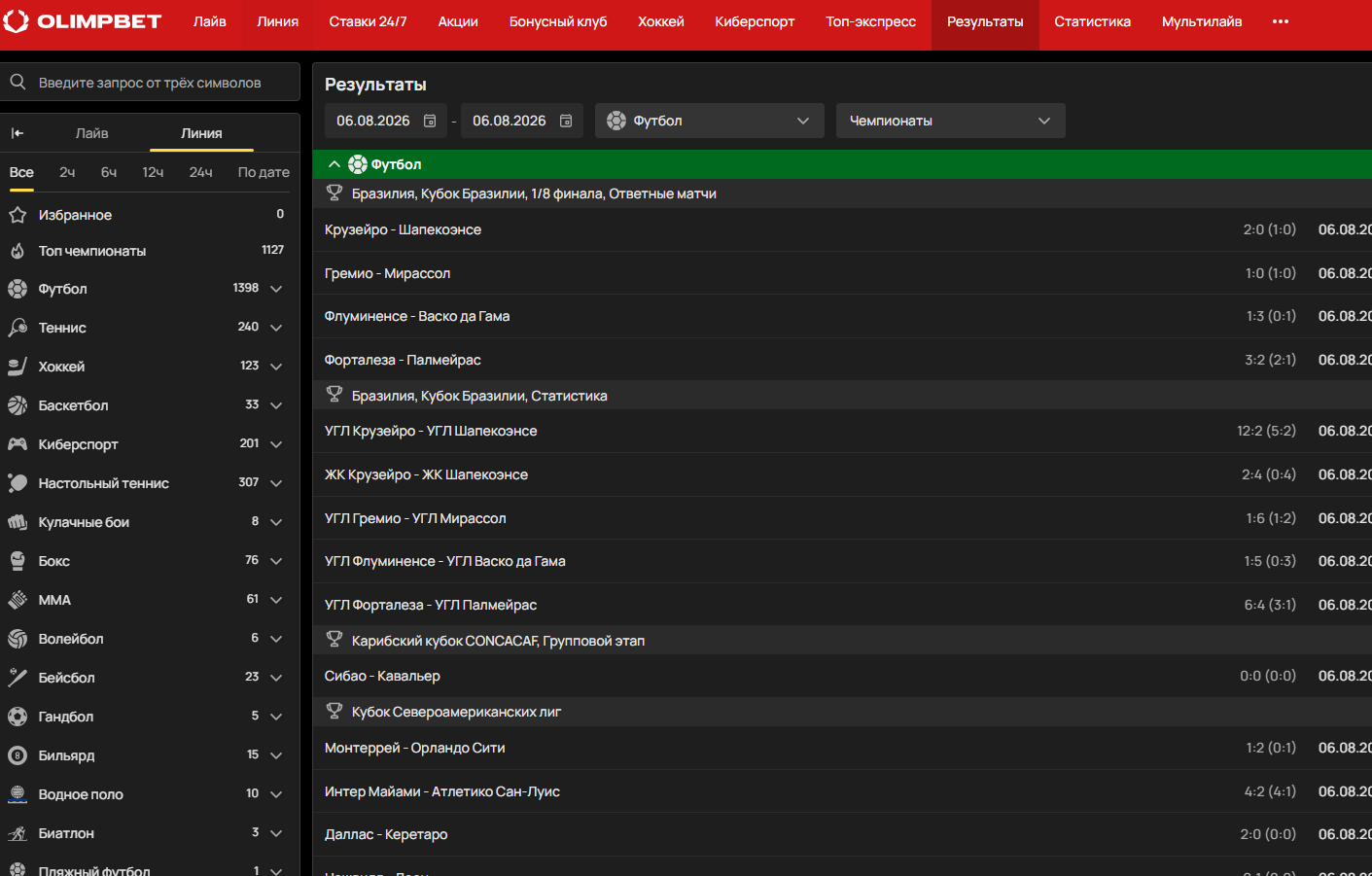
Task: Click the Basketball icon
Action: coord(18,405)
